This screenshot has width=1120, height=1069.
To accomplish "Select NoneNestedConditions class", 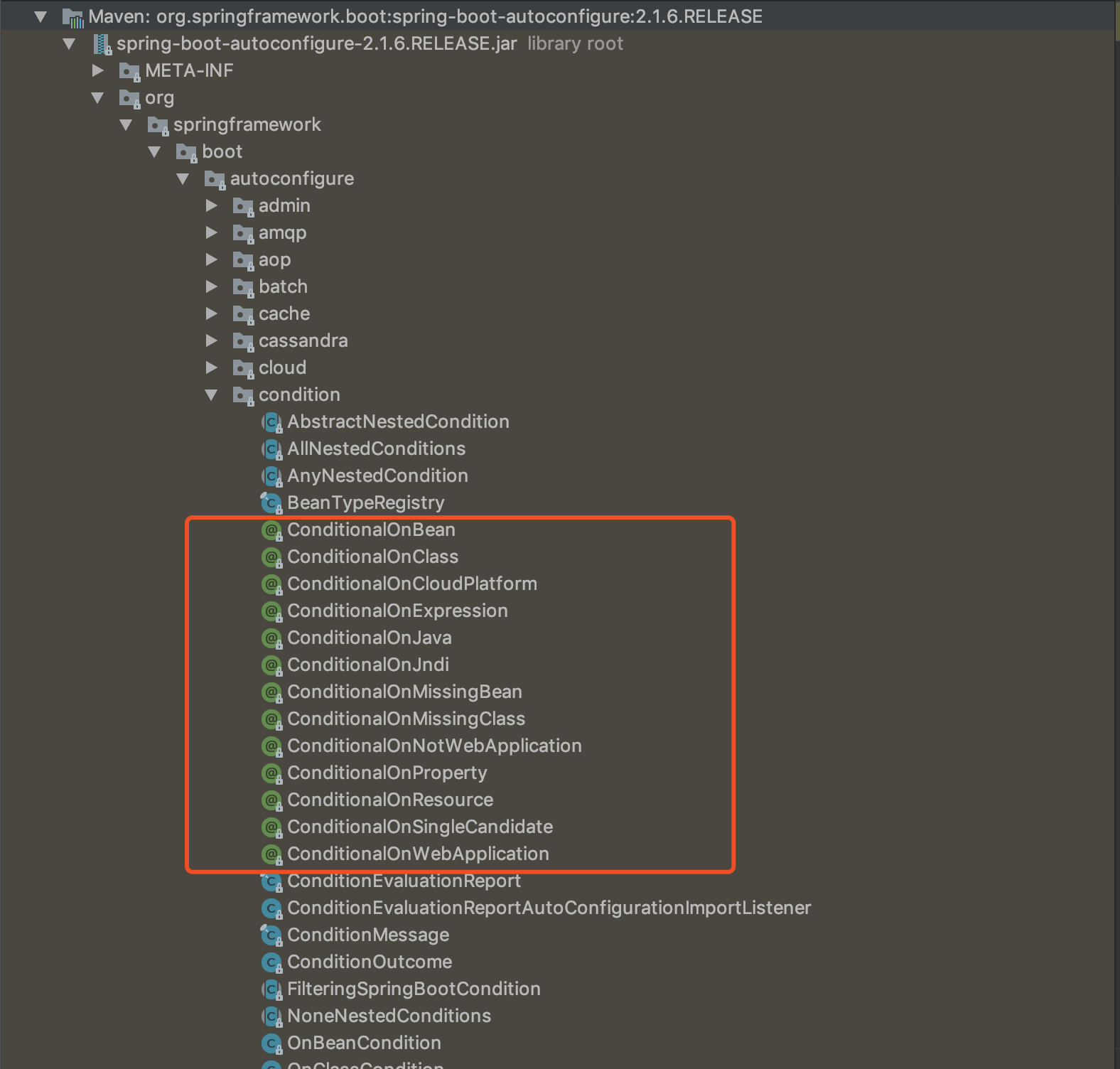I will pos(389,1016).
